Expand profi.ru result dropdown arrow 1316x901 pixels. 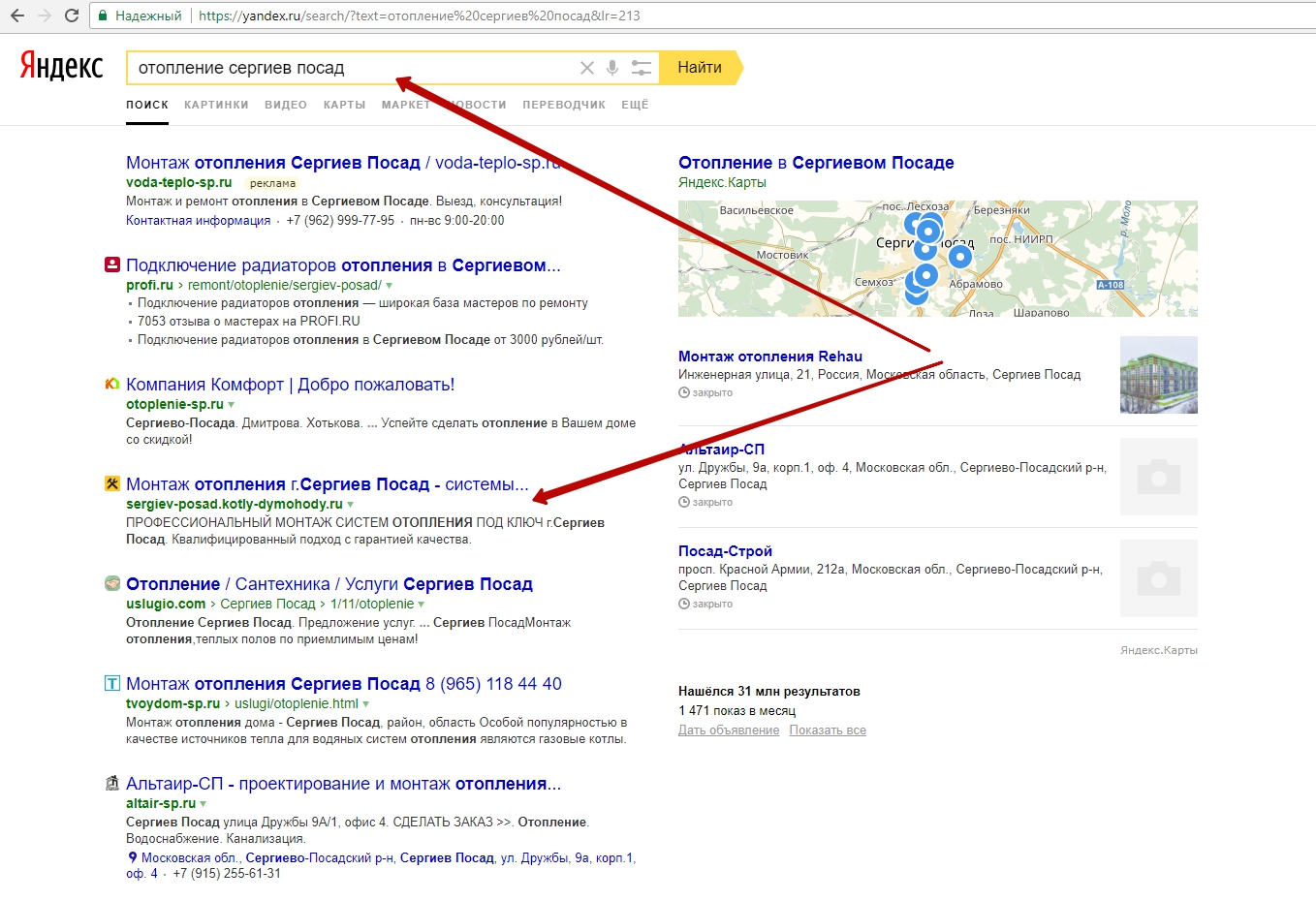pyautogui.click(x=390, y=286)
